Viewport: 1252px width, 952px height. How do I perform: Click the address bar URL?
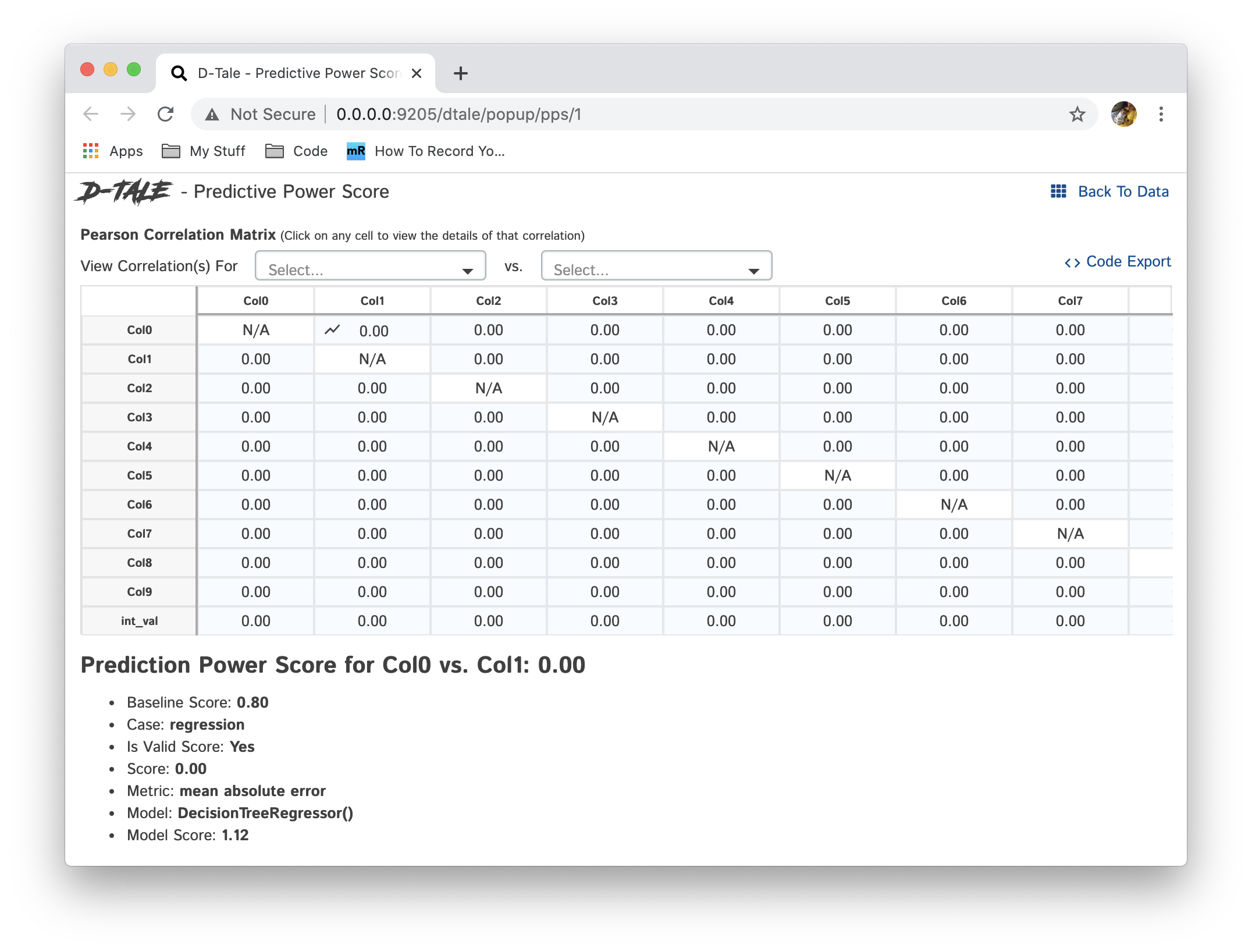[x=458, y=114]
